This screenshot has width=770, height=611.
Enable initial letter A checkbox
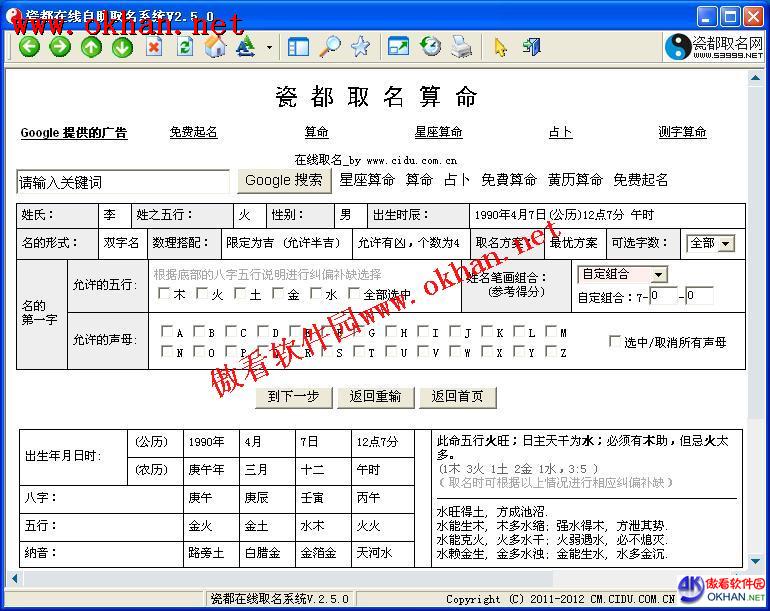point(166,332)
